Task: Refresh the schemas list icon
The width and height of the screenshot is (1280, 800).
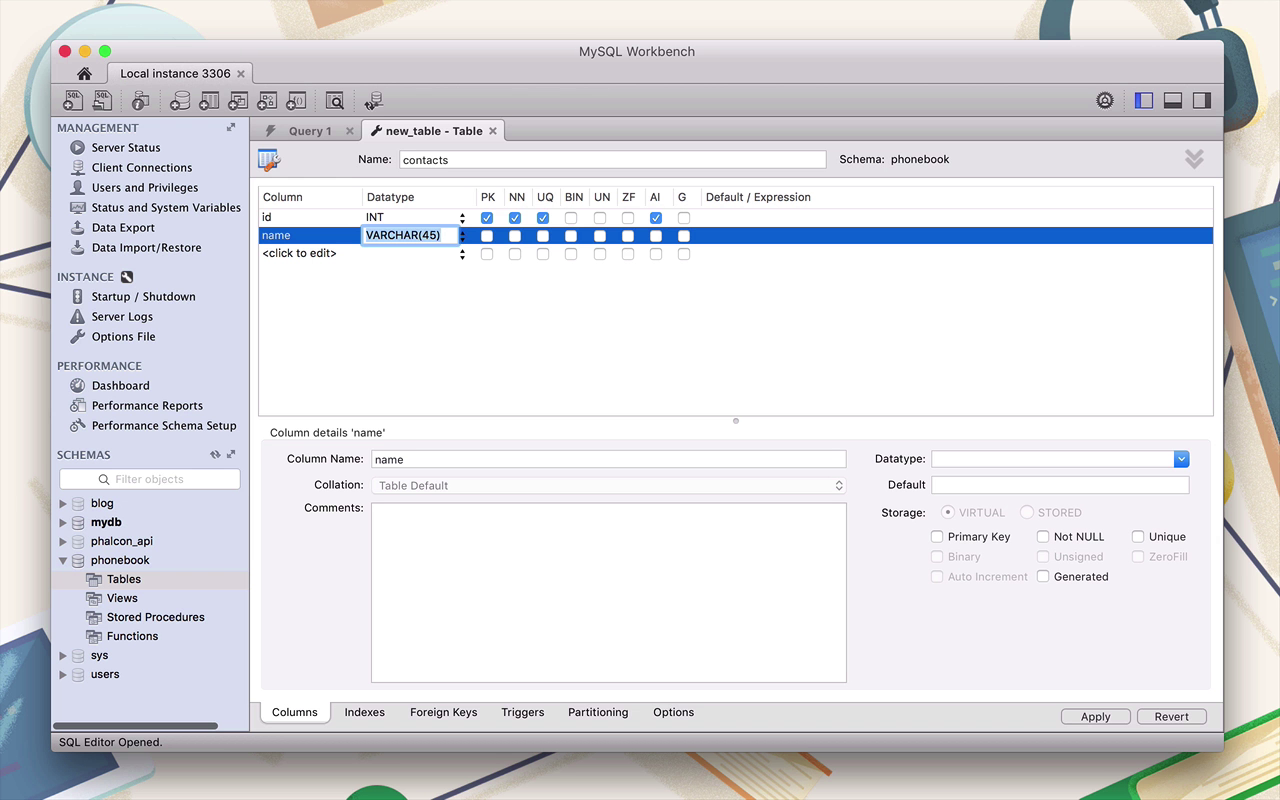Action: pyautogui.click(x=215, y=454)
